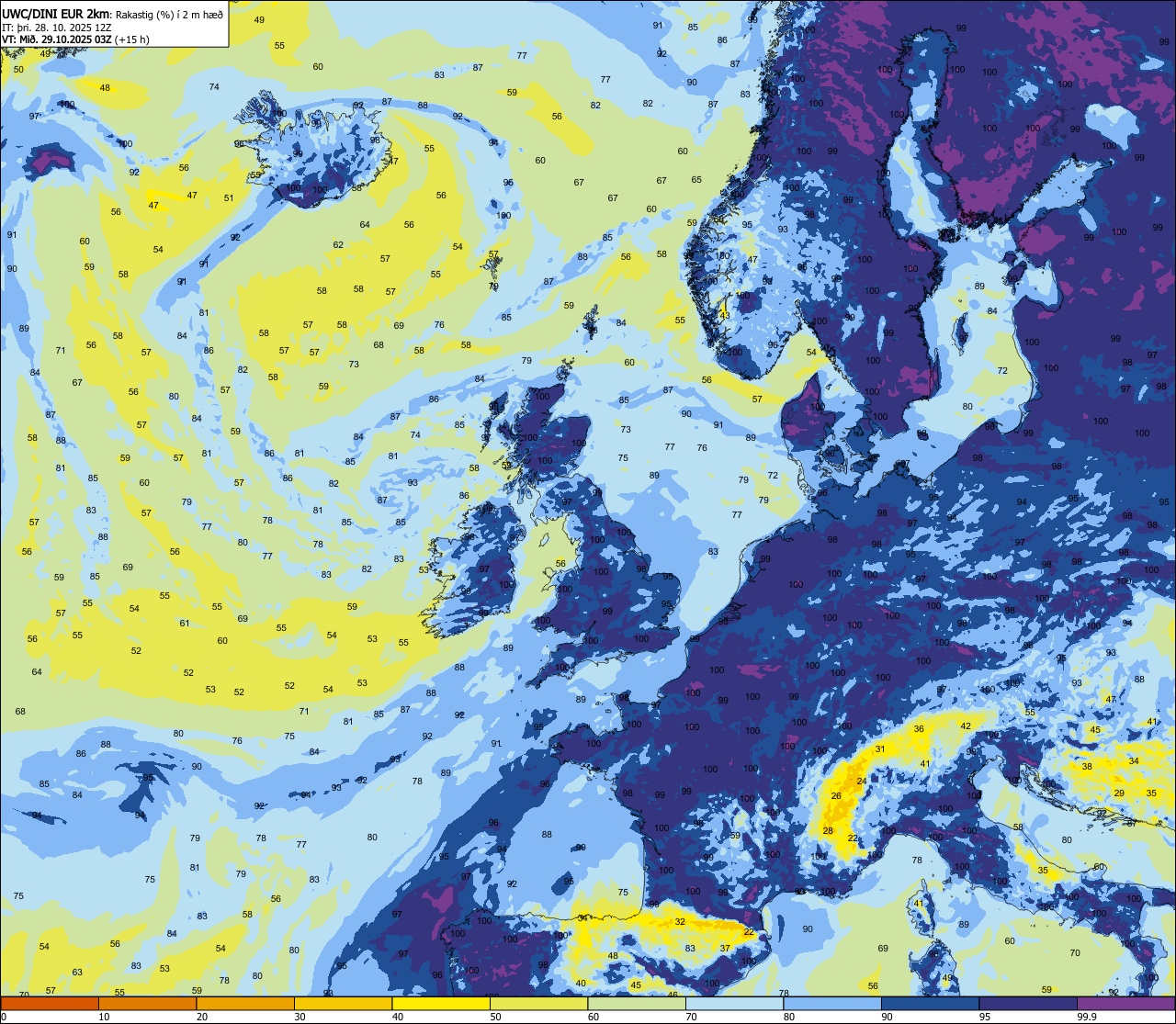Screen dimensions: 1176x1024
Task: Click the humidity value 26 in the Alps
Action: pyautogui.click(x=836, y=796)
